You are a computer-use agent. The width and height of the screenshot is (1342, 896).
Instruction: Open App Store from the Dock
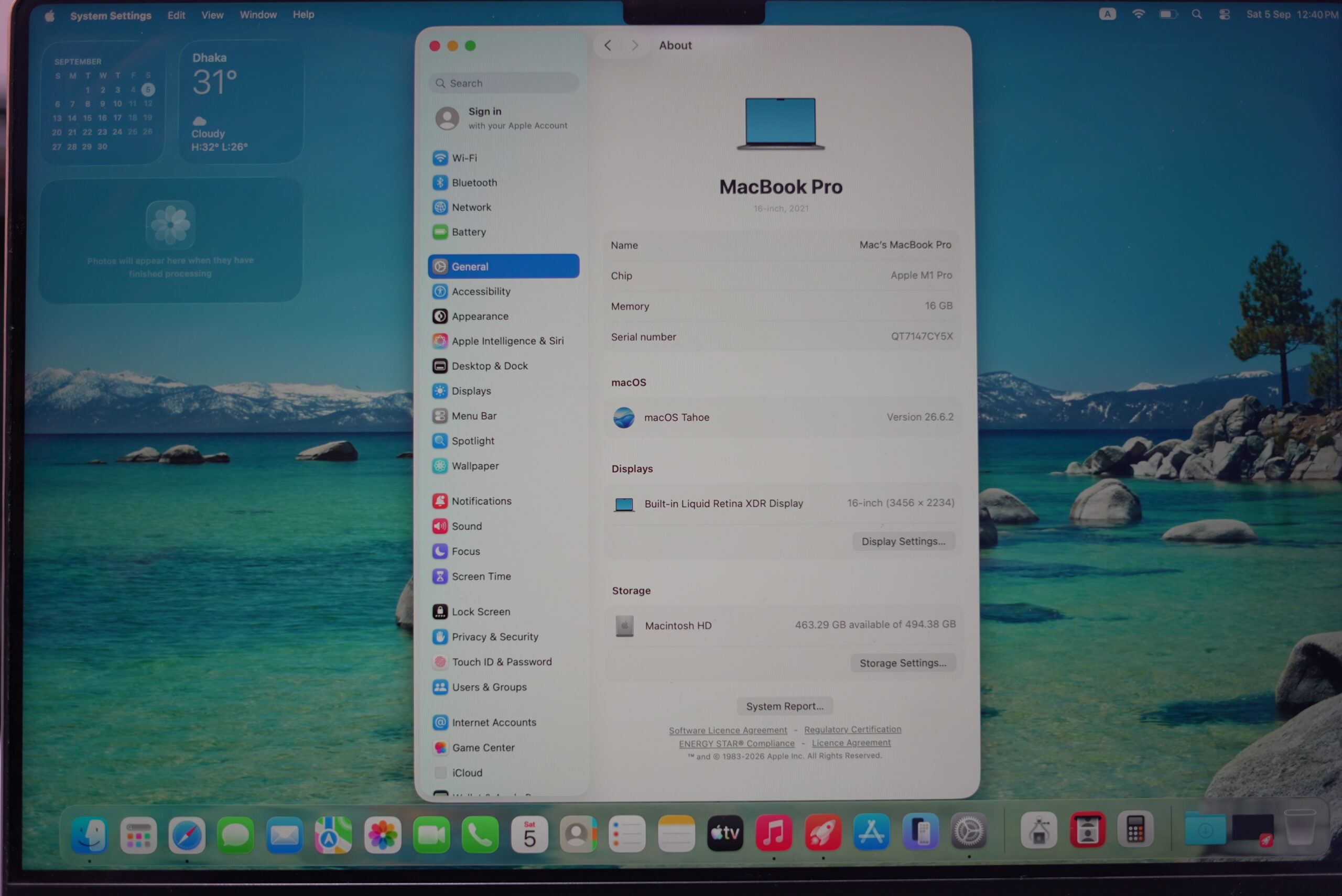[872, 832]
